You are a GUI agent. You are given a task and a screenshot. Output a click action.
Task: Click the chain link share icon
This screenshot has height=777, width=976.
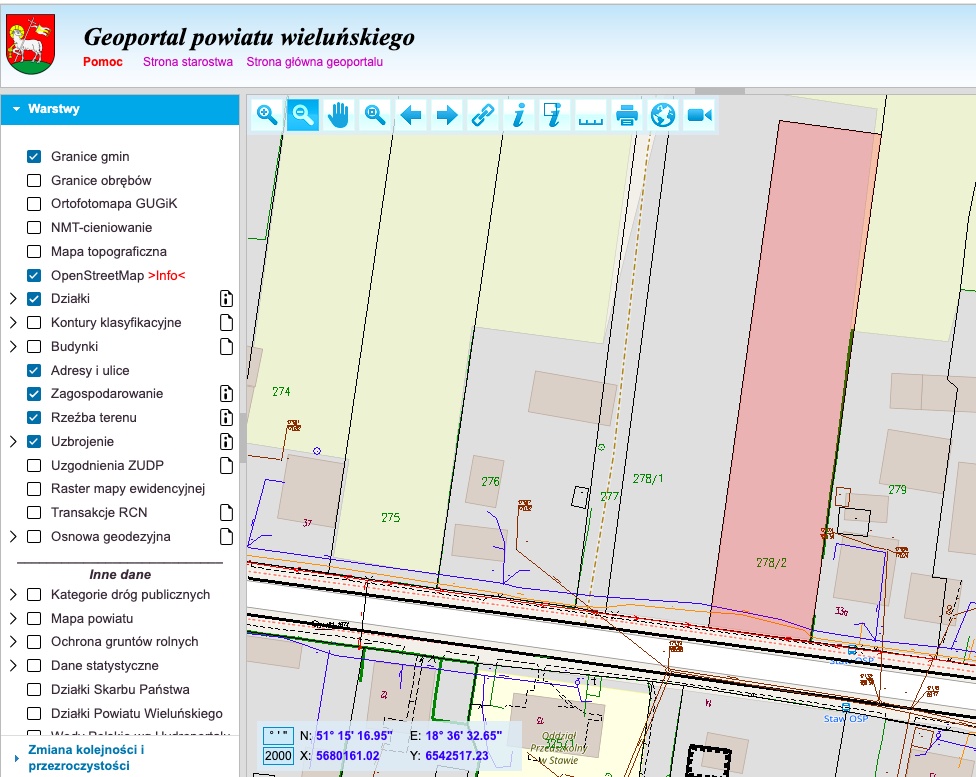coord(483,115)
